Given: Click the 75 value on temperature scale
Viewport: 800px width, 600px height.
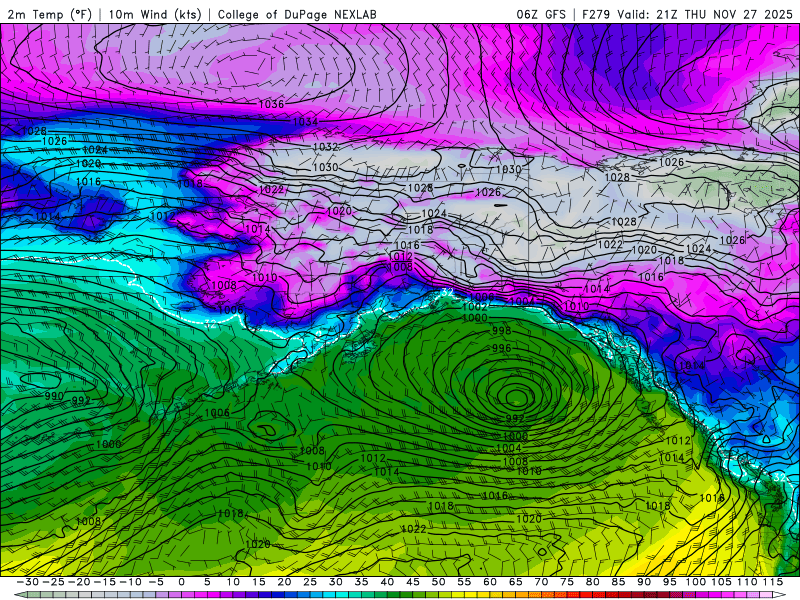Looking at the screenshot, I should tap(567, 582).
